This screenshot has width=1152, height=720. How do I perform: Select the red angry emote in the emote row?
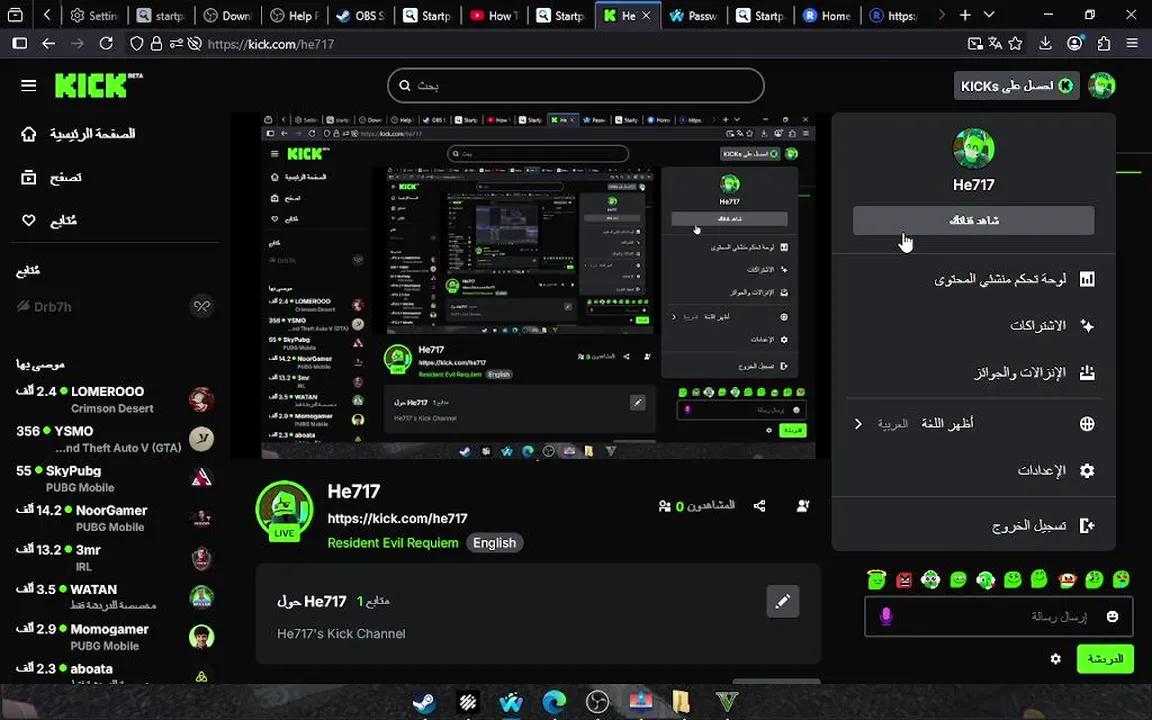(x=904, y=579)
